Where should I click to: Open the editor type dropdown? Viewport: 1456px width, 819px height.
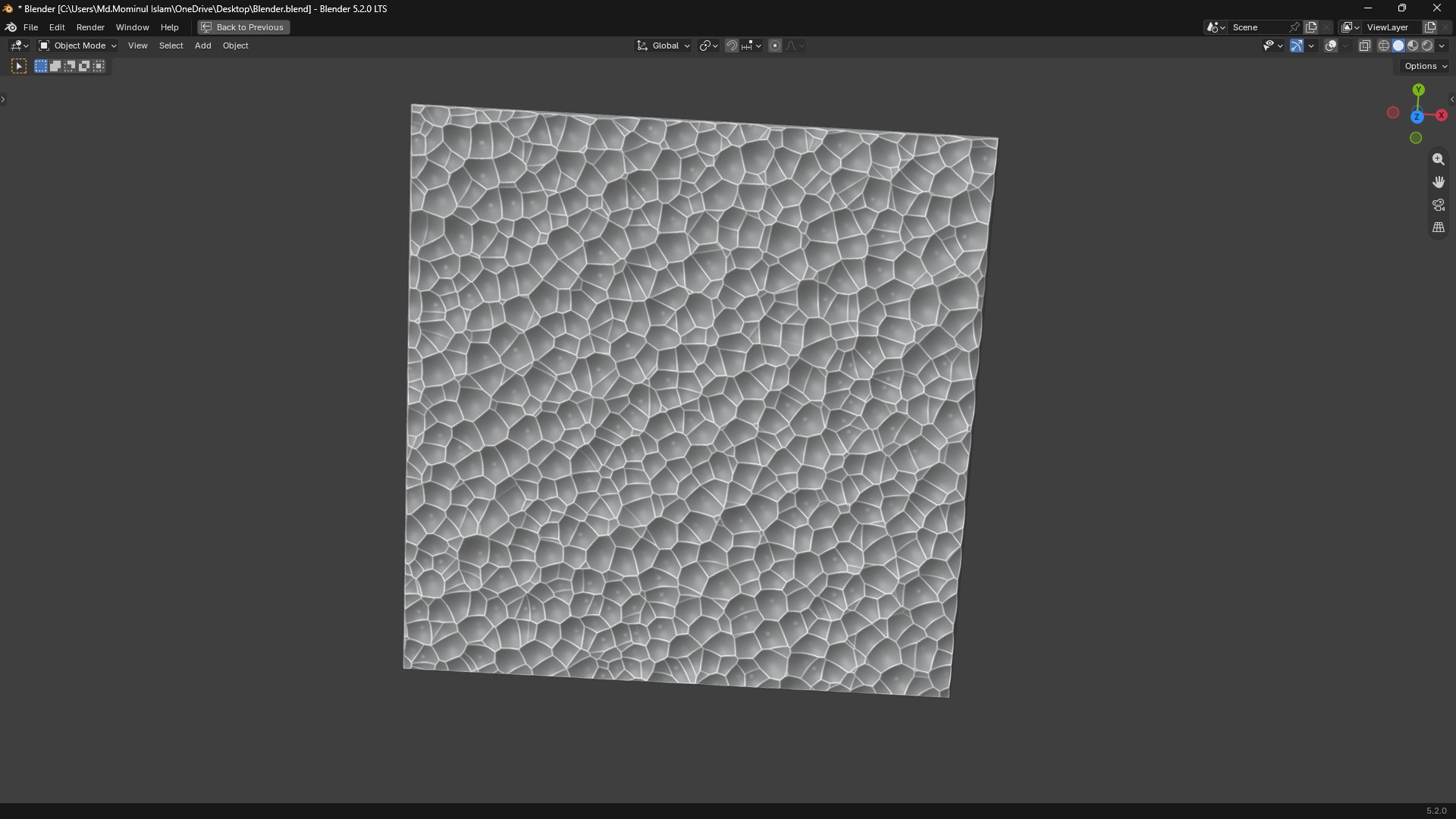[x=19, y=45]
